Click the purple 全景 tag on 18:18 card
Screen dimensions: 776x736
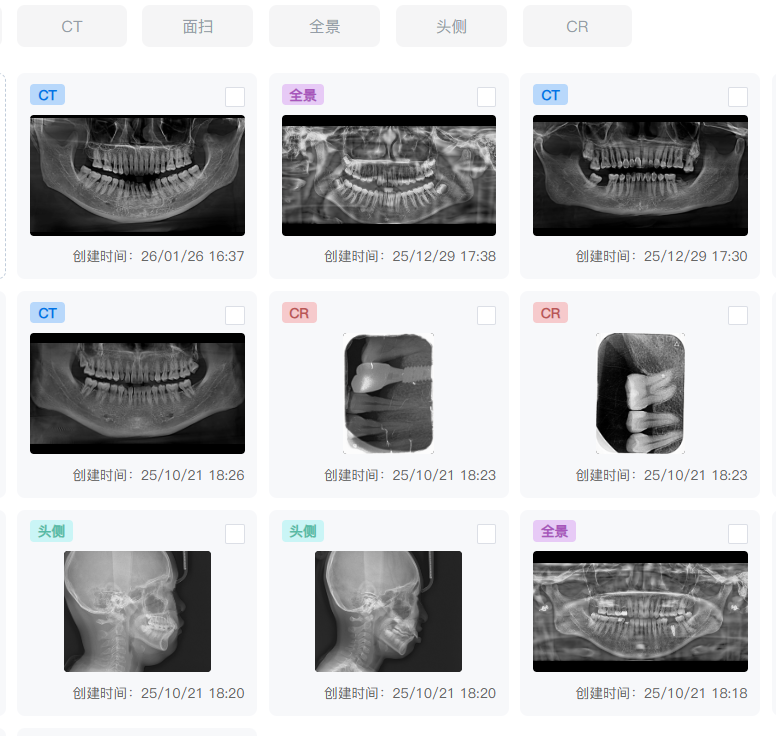[554, 531]
